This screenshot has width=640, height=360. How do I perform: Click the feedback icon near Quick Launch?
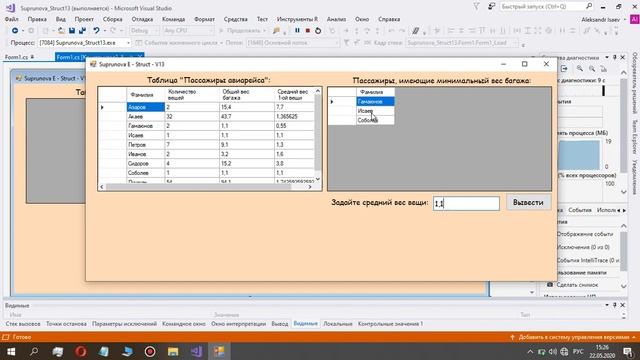point(491,7)
